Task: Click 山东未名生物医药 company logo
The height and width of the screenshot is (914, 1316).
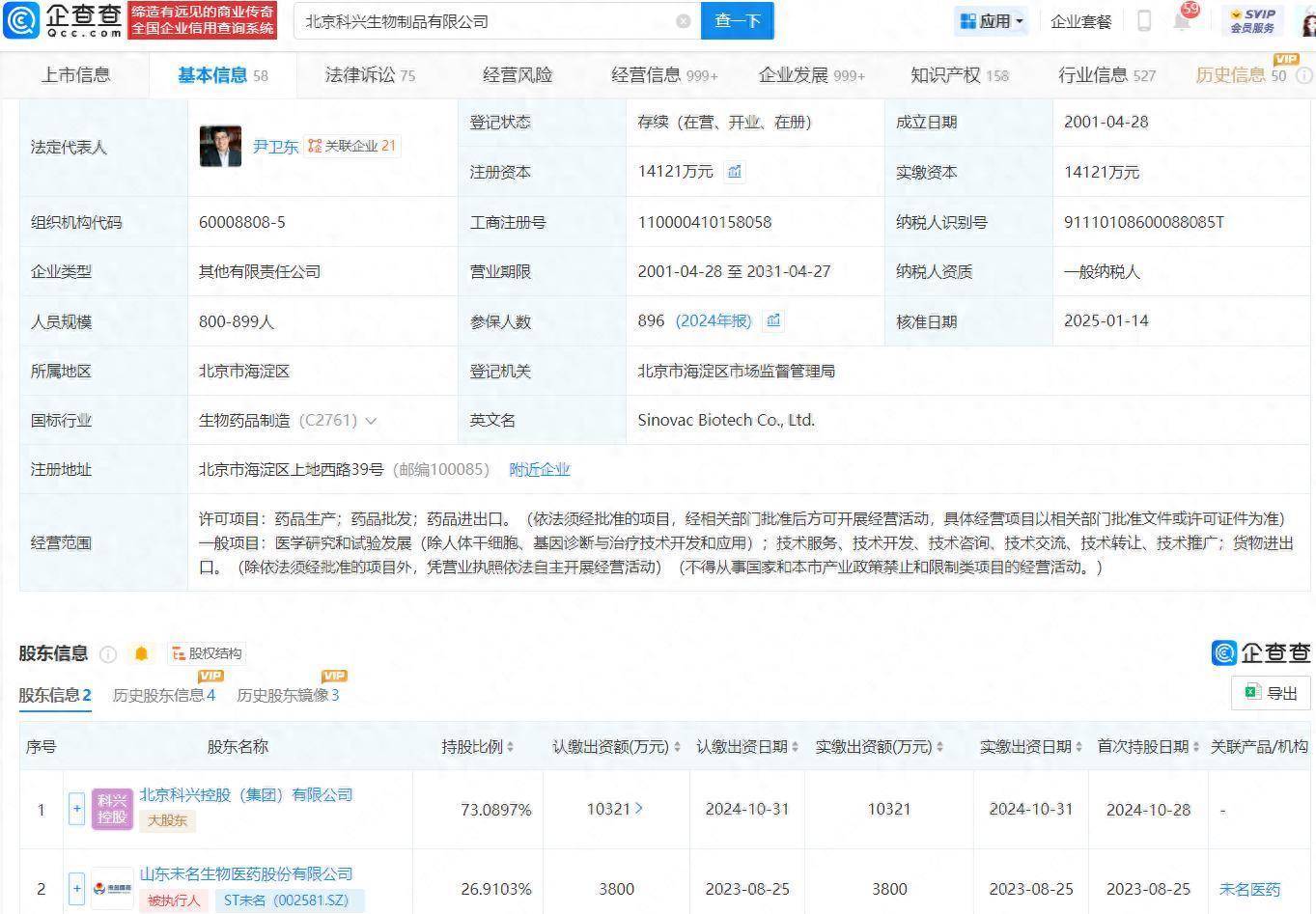Action: tap(112, 888)
